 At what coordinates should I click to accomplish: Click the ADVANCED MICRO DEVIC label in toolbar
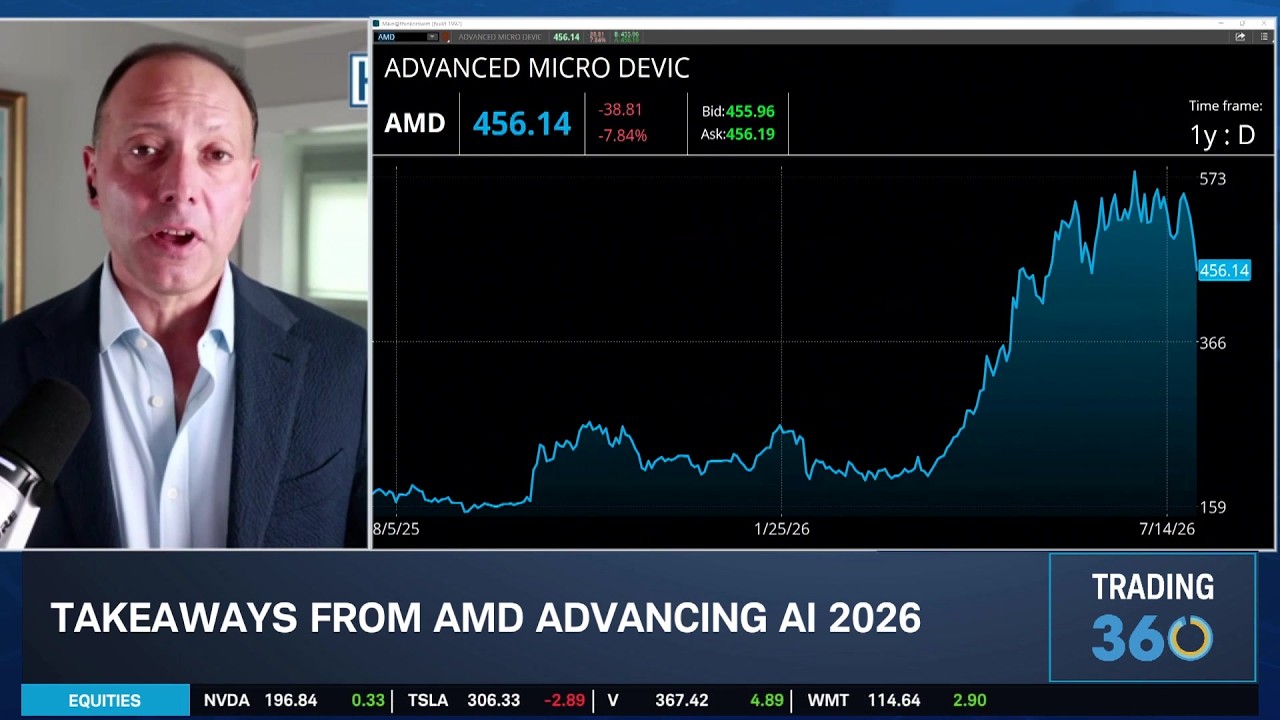click(499, 37)
